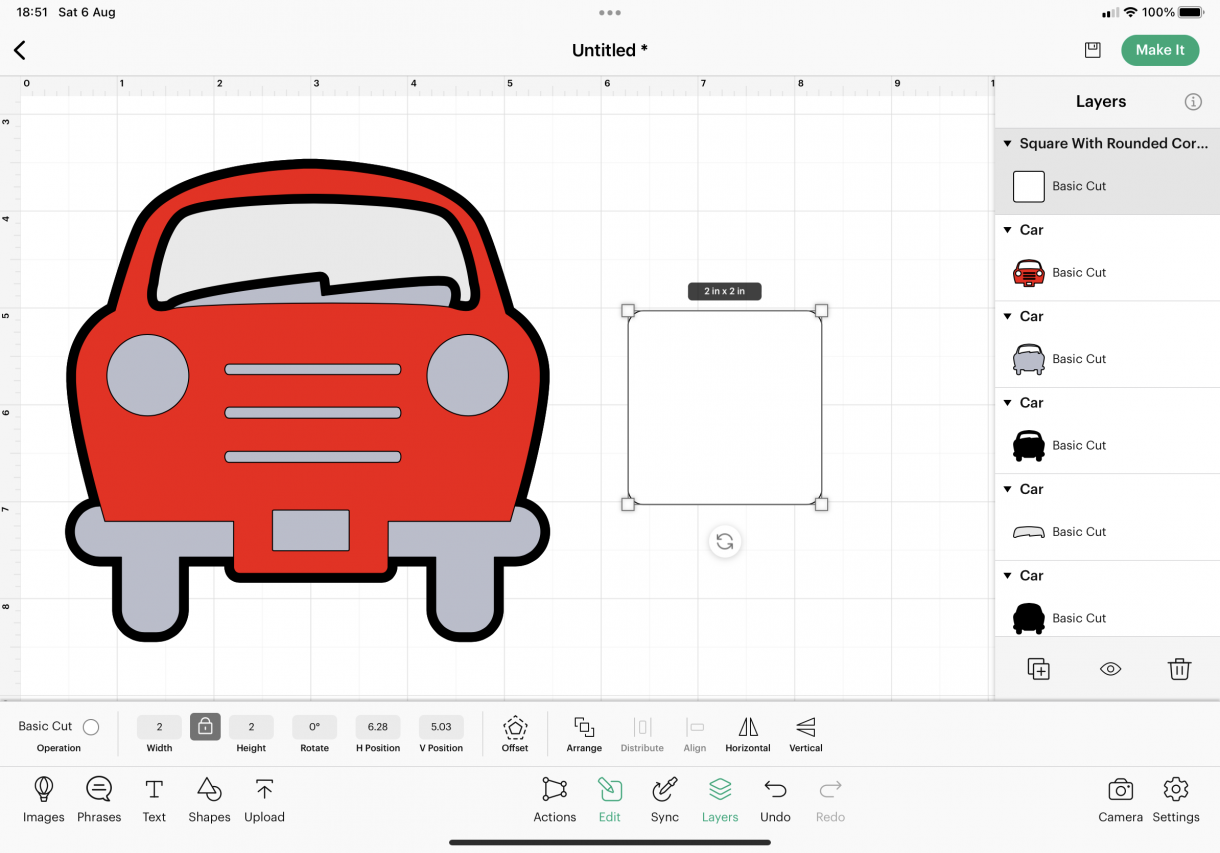Redo the last undone action
Image resolution: width=1220 pixels, height=853 pixels.
tap(830, 800)
